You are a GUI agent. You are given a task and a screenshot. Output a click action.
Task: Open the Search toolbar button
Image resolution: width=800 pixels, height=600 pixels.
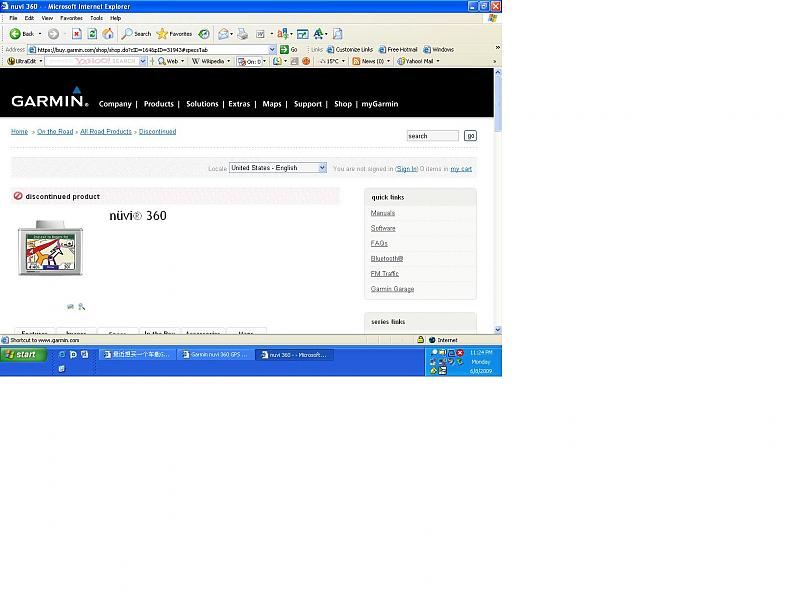[136, 34]
